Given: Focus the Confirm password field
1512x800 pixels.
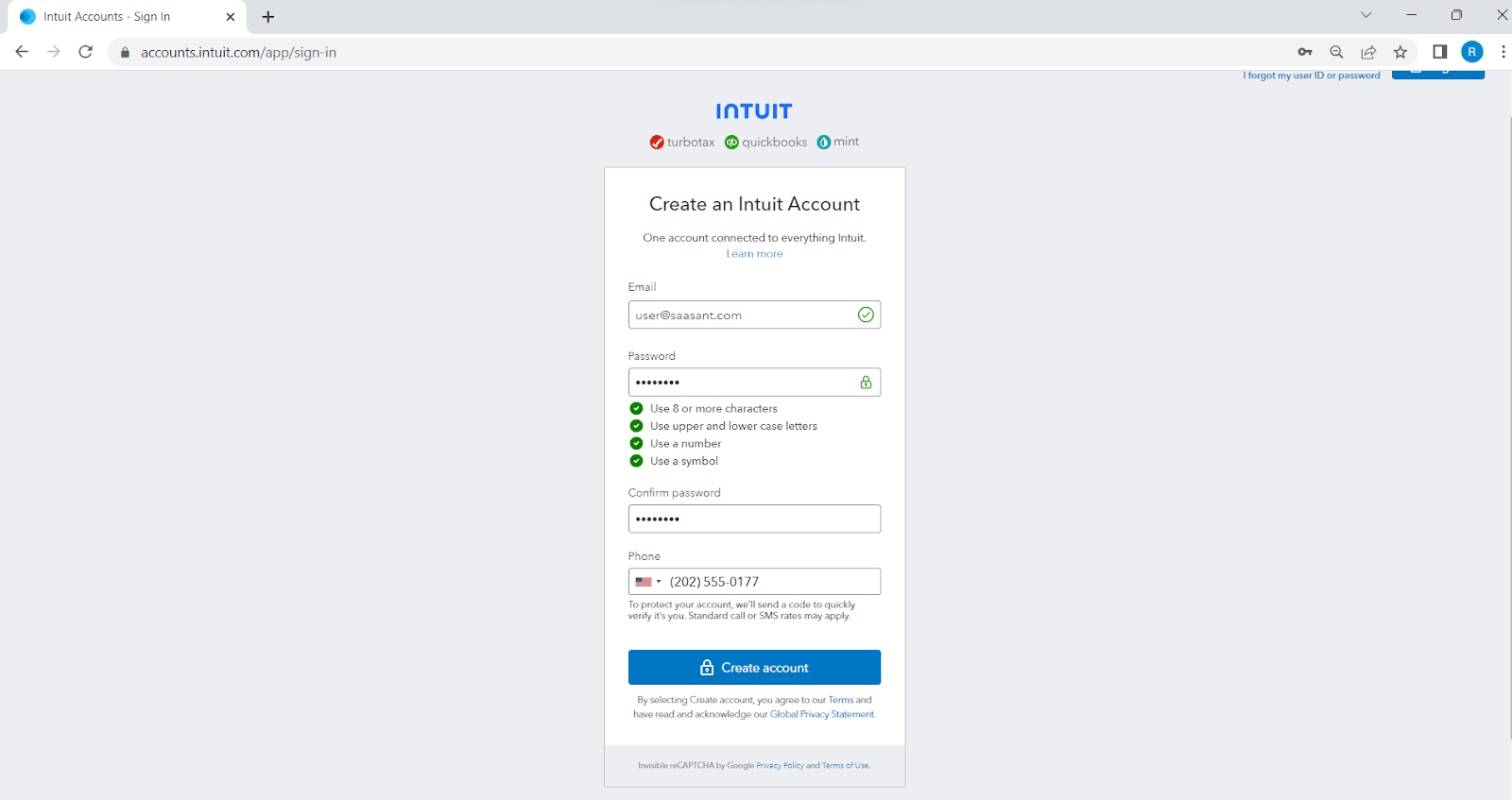Looking at the screenshot, I should 754,519.
